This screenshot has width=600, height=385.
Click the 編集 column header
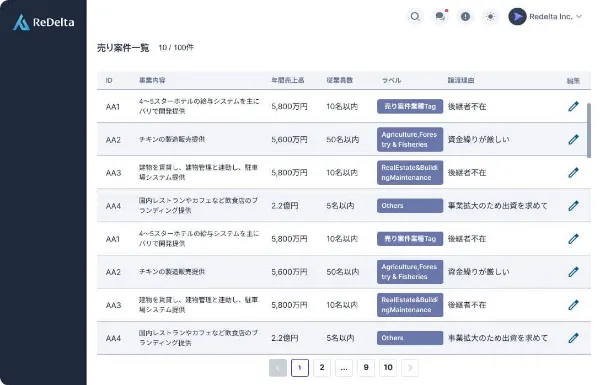[573, 81]
